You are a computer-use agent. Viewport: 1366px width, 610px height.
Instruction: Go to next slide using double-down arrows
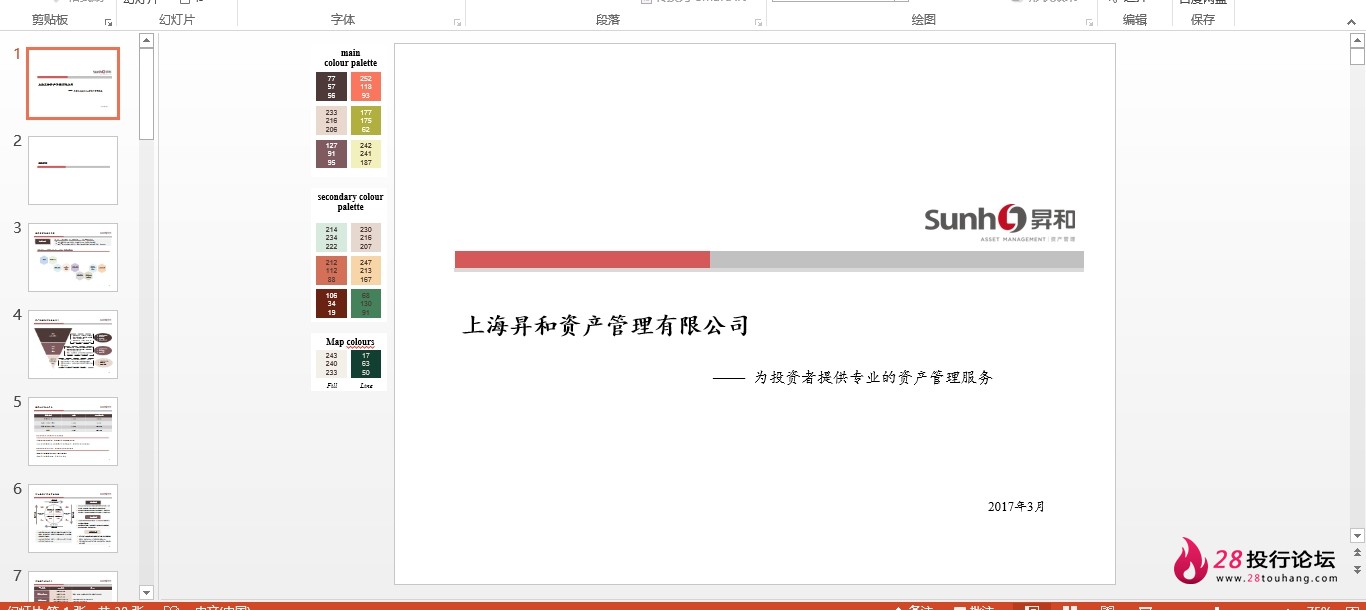pyautogui.click(x=1357, y=571)
